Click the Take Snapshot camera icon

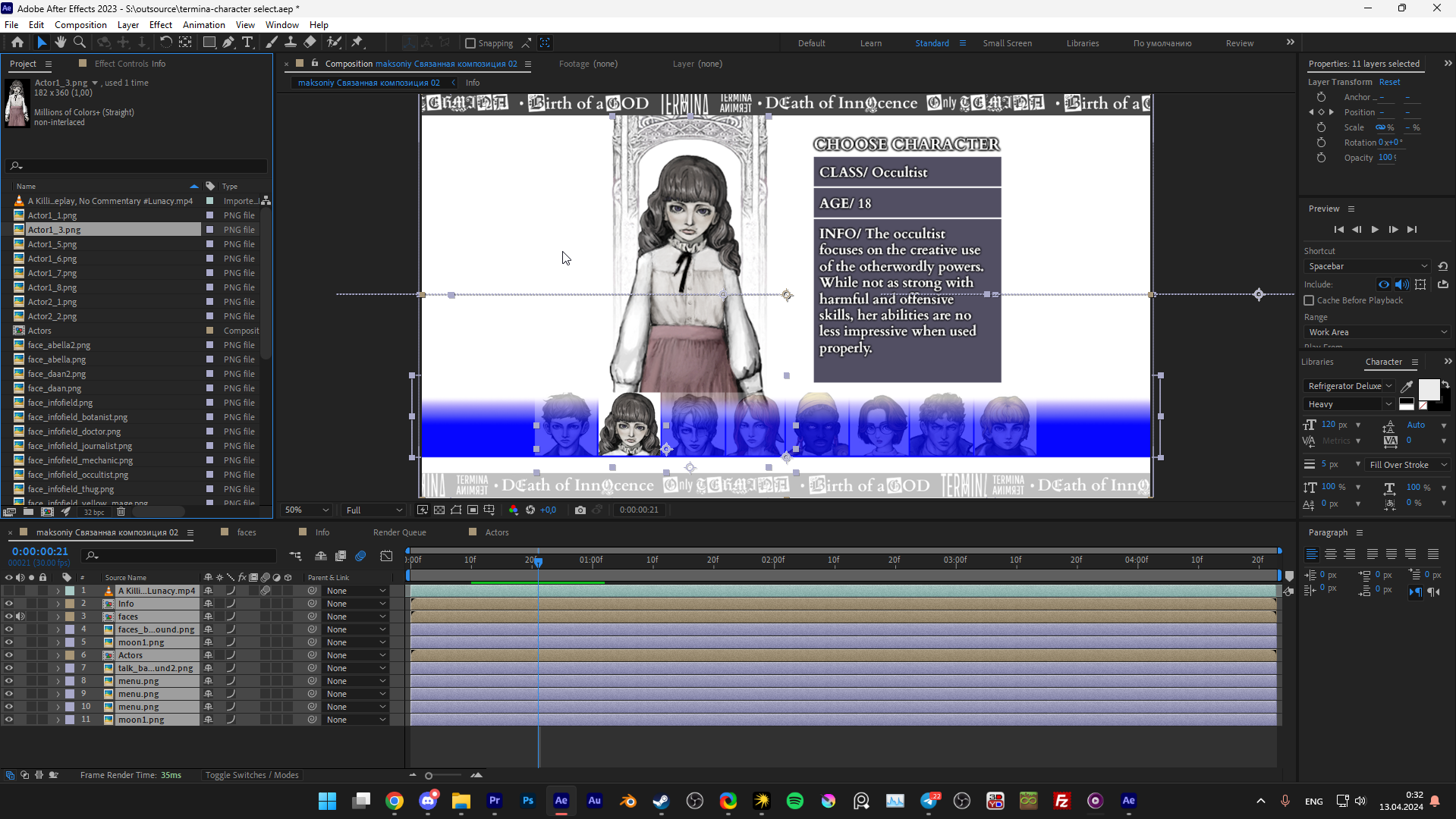point(580,510)
